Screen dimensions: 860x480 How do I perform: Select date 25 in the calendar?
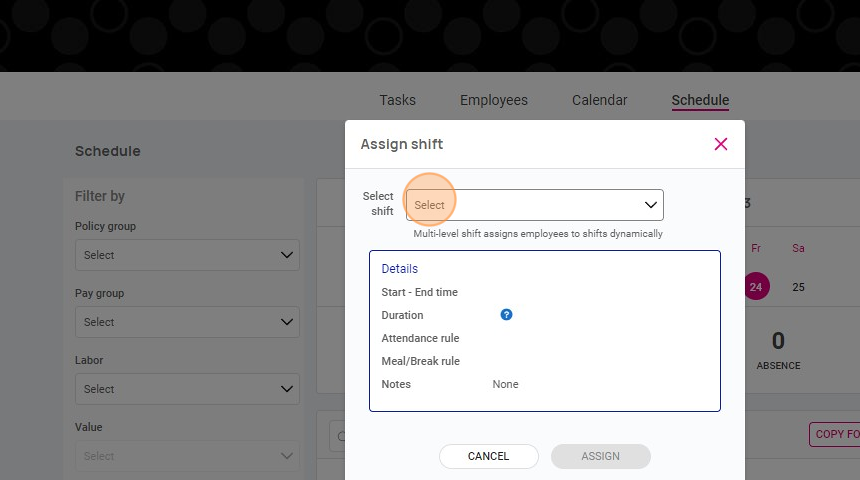799,287
